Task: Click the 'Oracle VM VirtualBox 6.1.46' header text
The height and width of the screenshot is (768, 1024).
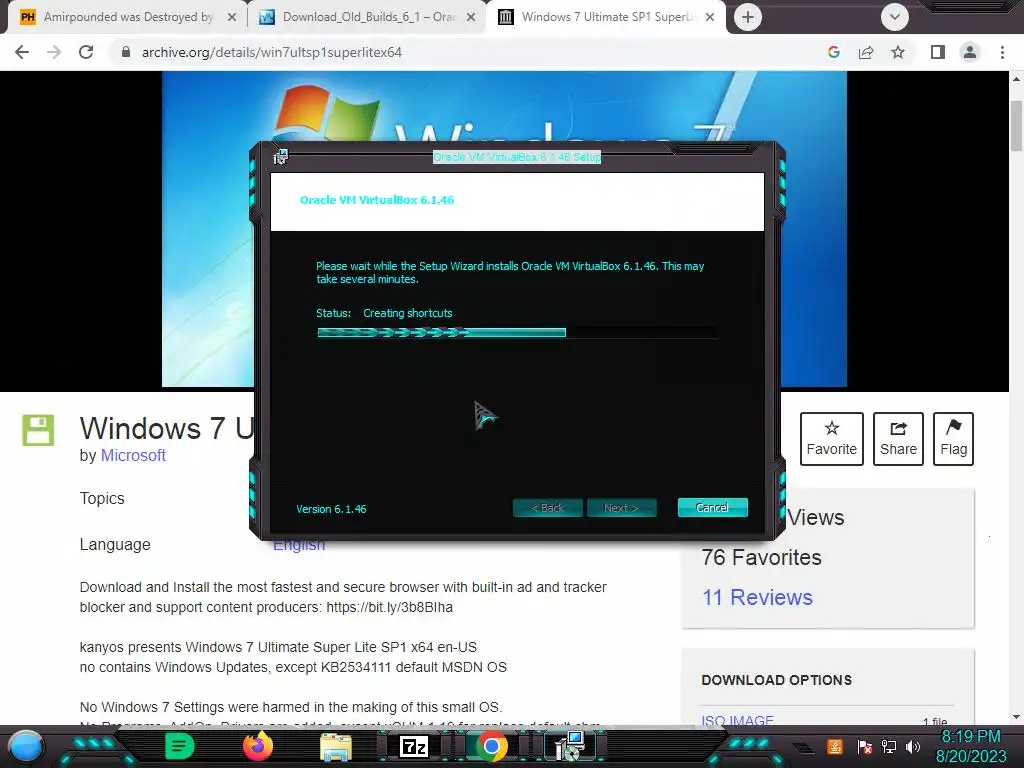Action: pyautogui.click(x=377, y=200)
